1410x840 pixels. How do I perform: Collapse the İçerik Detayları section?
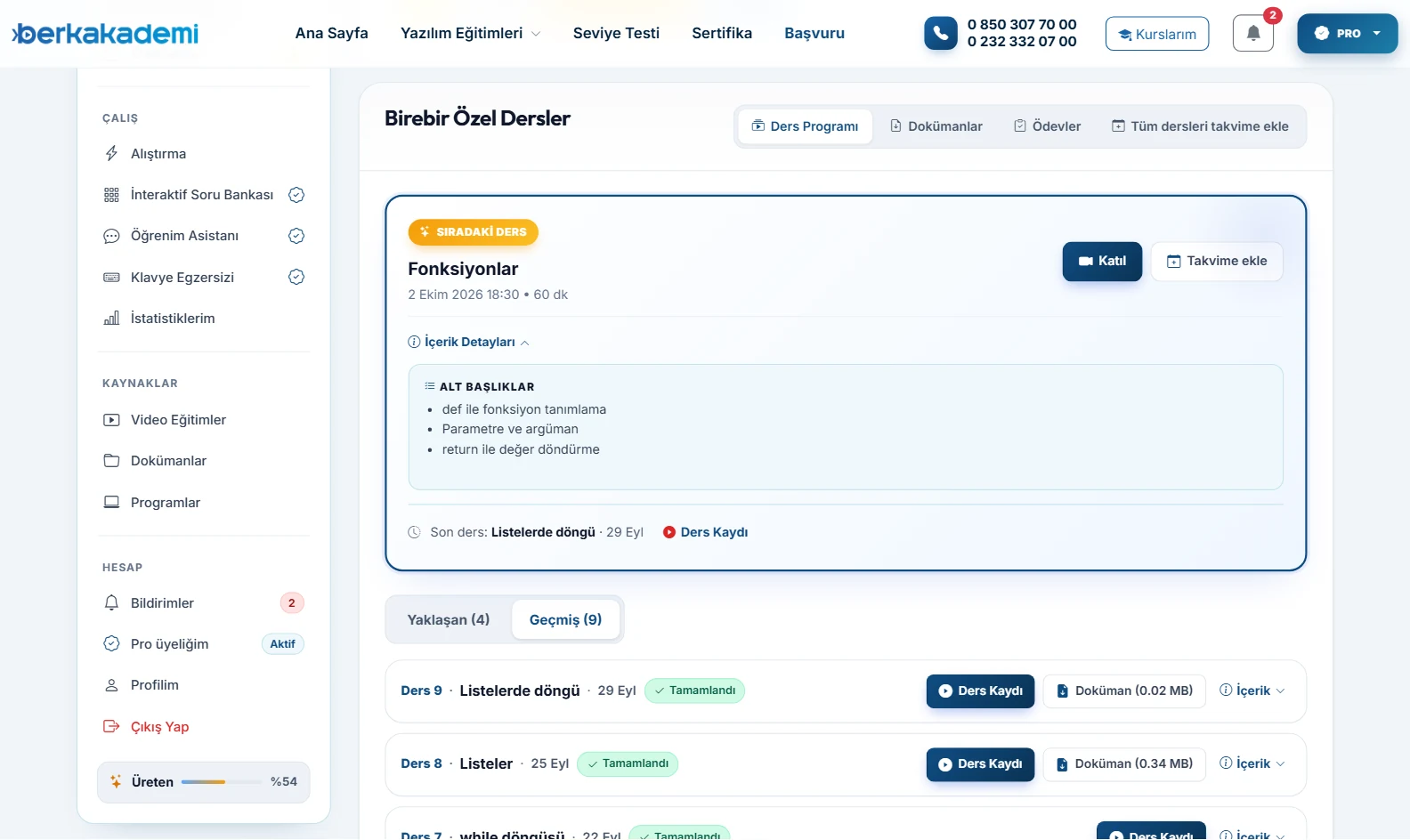click(x=469, y=342)
